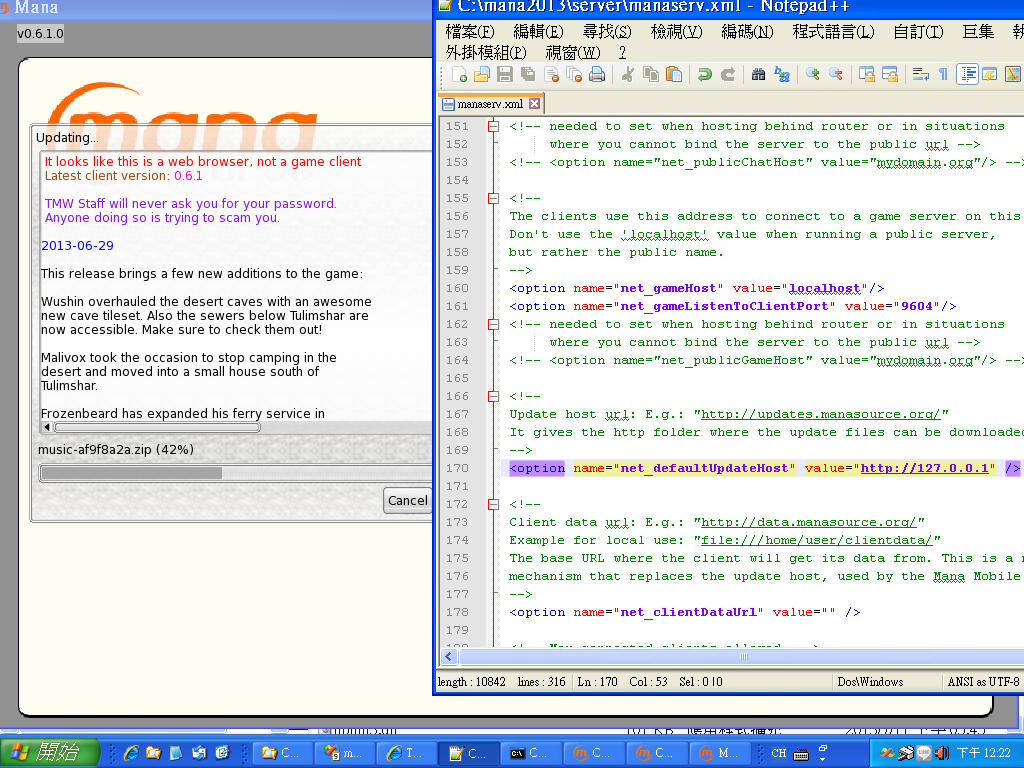Open Find with the binoculars icon
This screenshot has height=768, width=1024.
click(x=758, y=74)
